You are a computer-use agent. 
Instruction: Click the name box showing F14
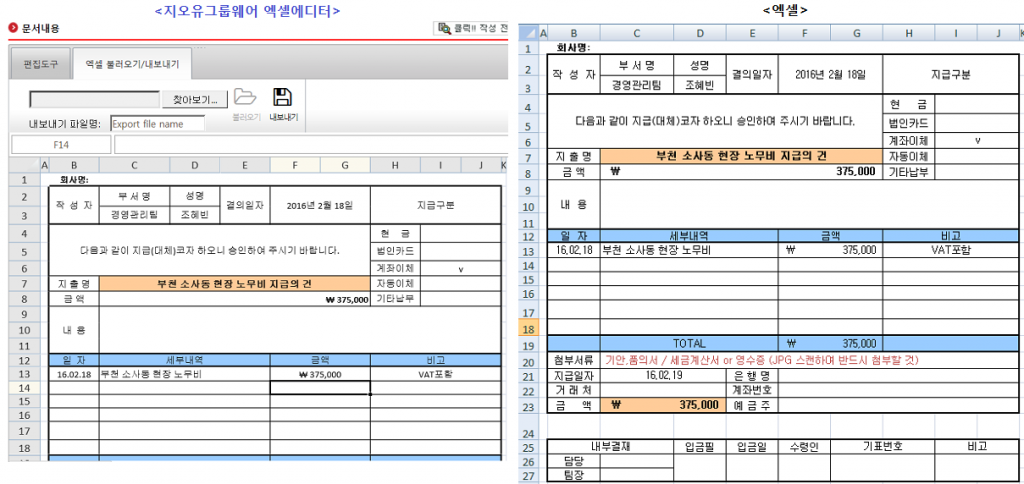tap(61, 146)
